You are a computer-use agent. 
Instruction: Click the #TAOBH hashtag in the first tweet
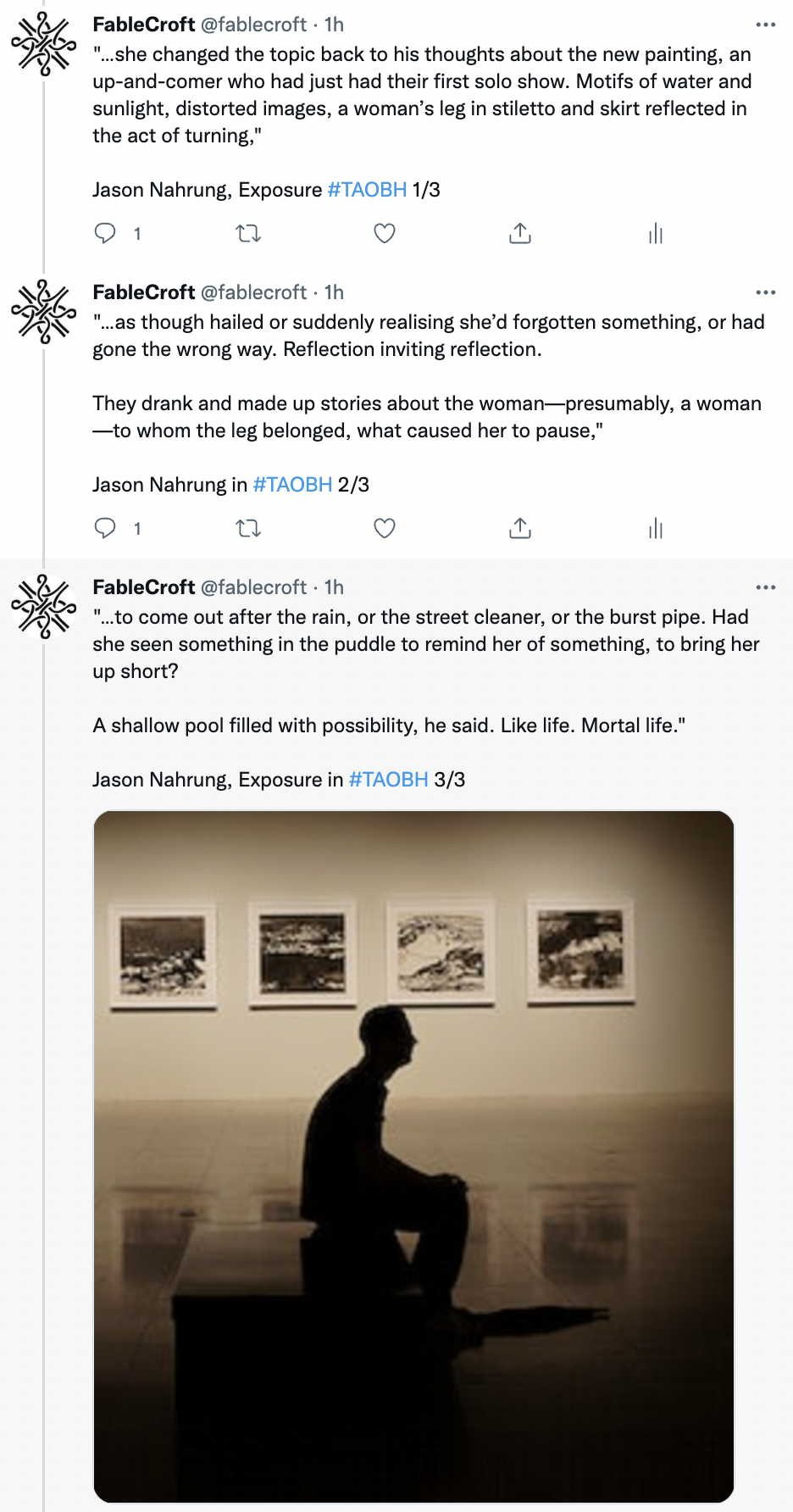[x=367, y=190]
